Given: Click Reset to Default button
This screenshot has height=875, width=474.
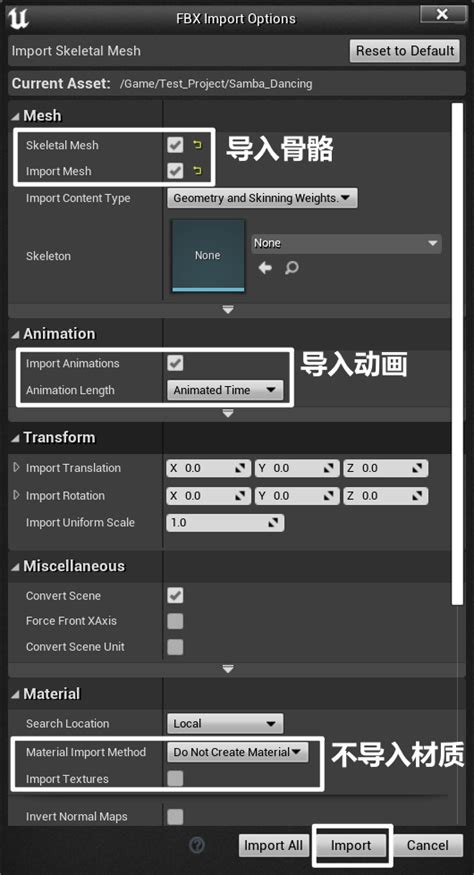Looking at the screenshot, I should pos(405,51).
